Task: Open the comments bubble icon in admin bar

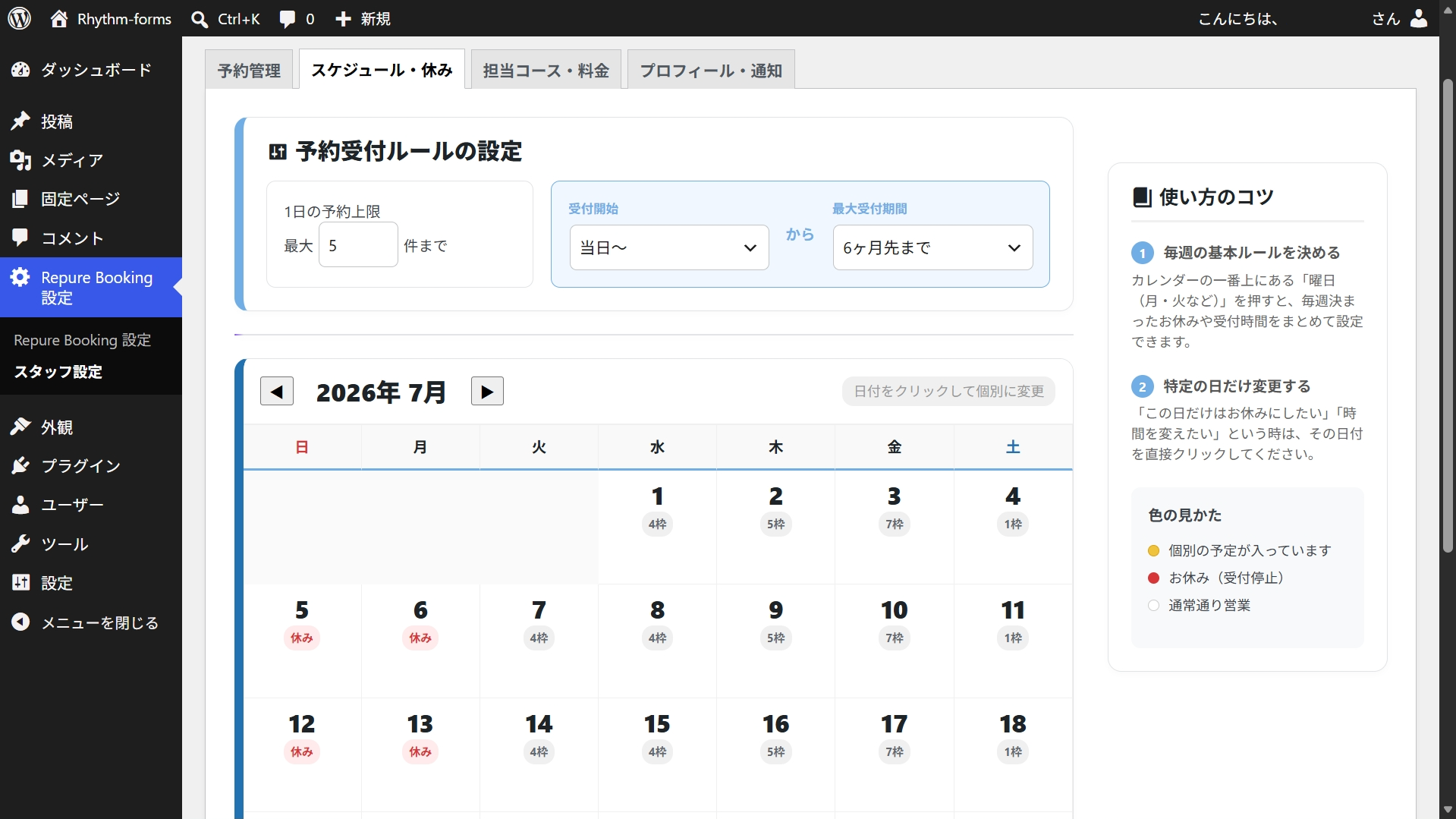Action: (288, 19)
